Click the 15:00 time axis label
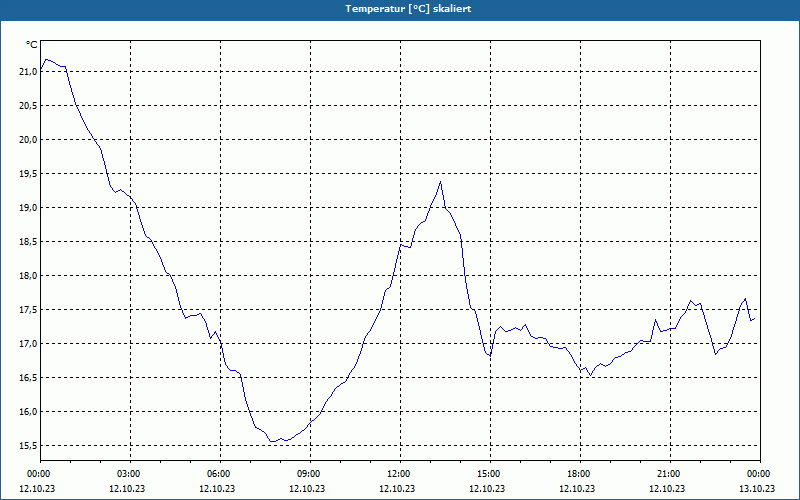 pyautogui.click(x=490, y=474)
